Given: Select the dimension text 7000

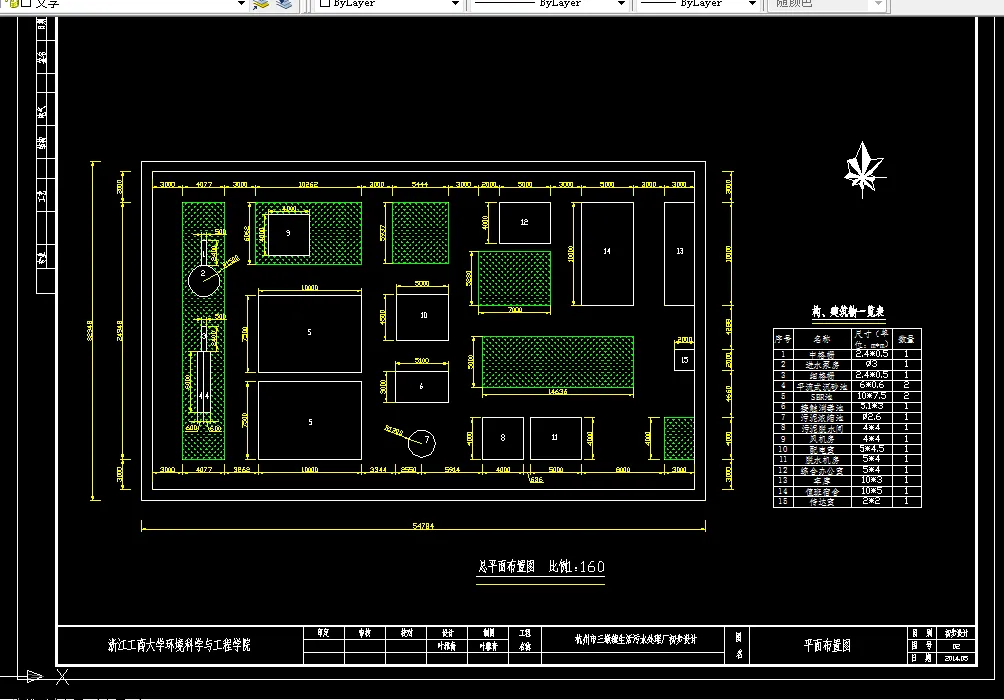Looking at the screenshot, I should [515, 310].
